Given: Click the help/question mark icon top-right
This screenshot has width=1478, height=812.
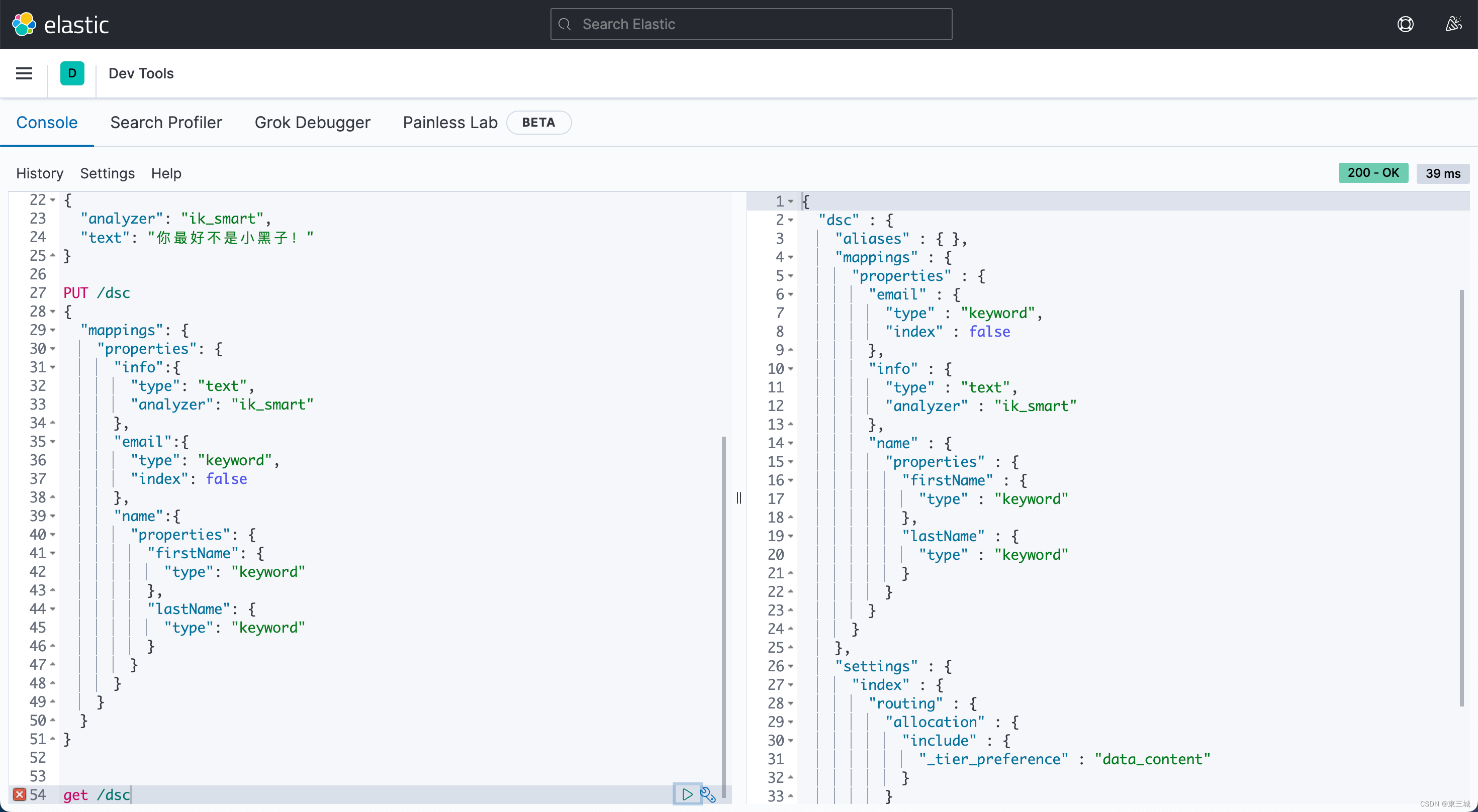Looking at the screenshot, I should pyautogui.click(x=1405, y=23).
